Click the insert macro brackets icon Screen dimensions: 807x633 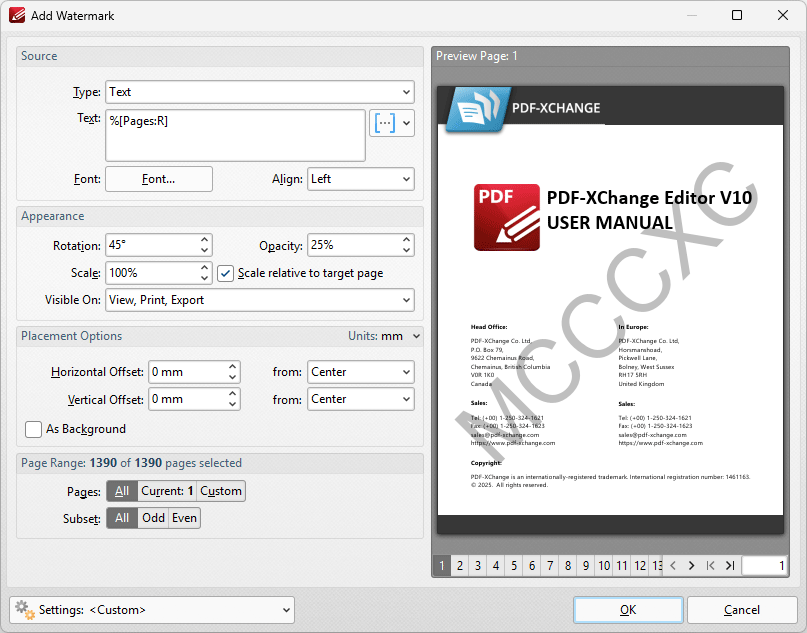[384, 123]
